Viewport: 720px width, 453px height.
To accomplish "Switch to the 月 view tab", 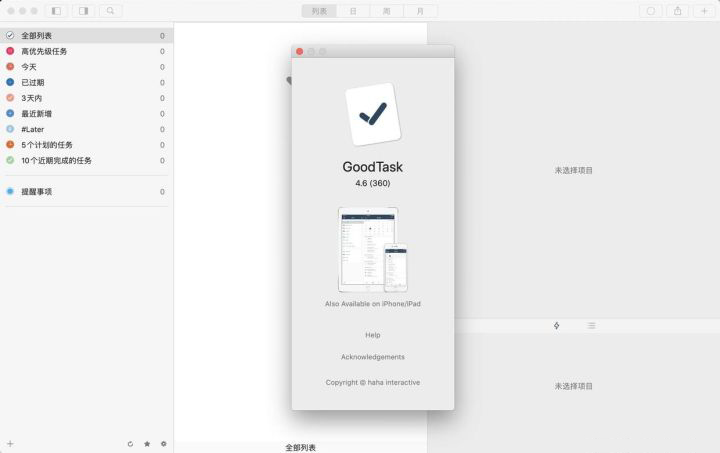I will (x=420, y=11).
